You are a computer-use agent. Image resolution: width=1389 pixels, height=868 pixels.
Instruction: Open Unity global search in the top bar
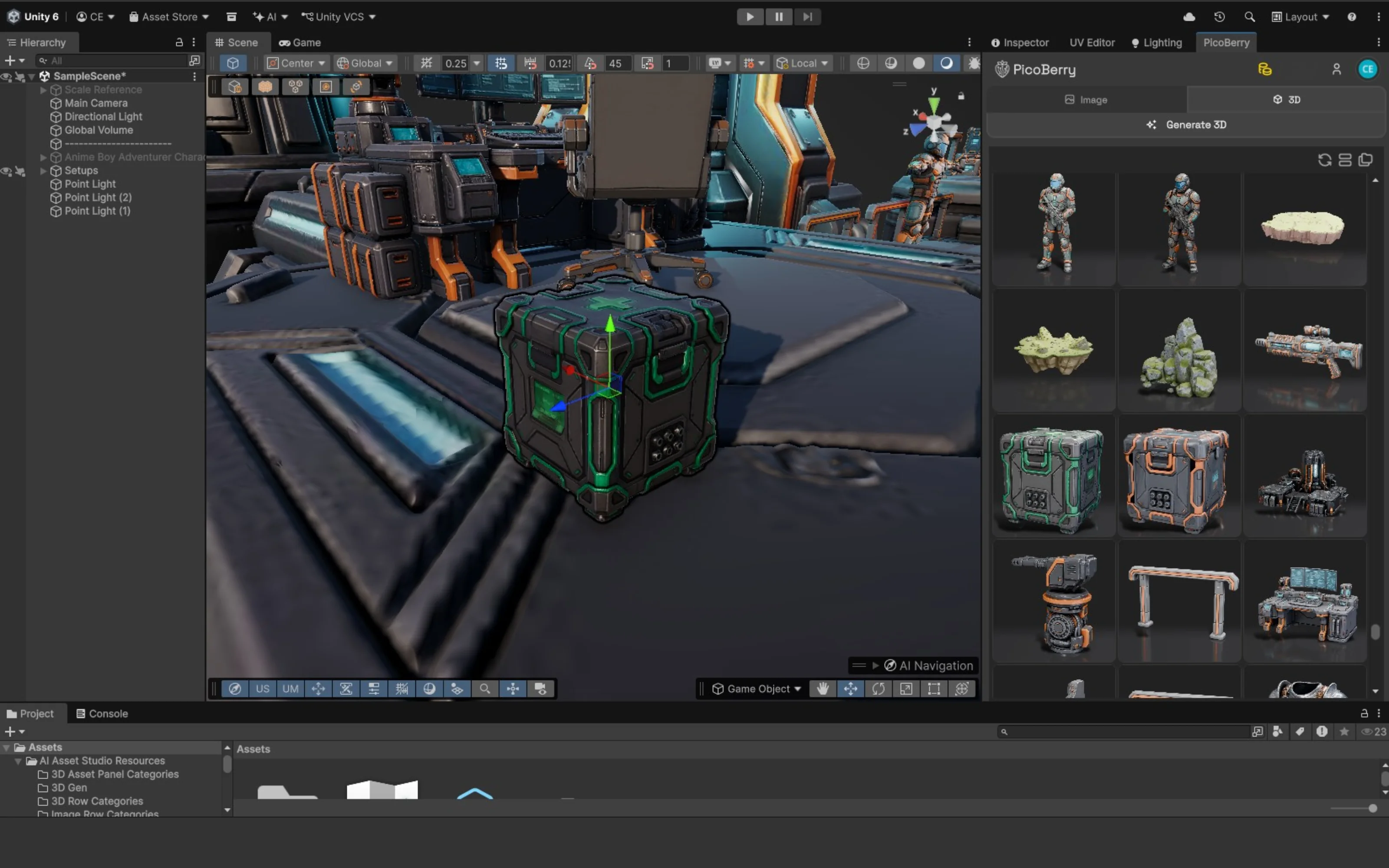1250,16
